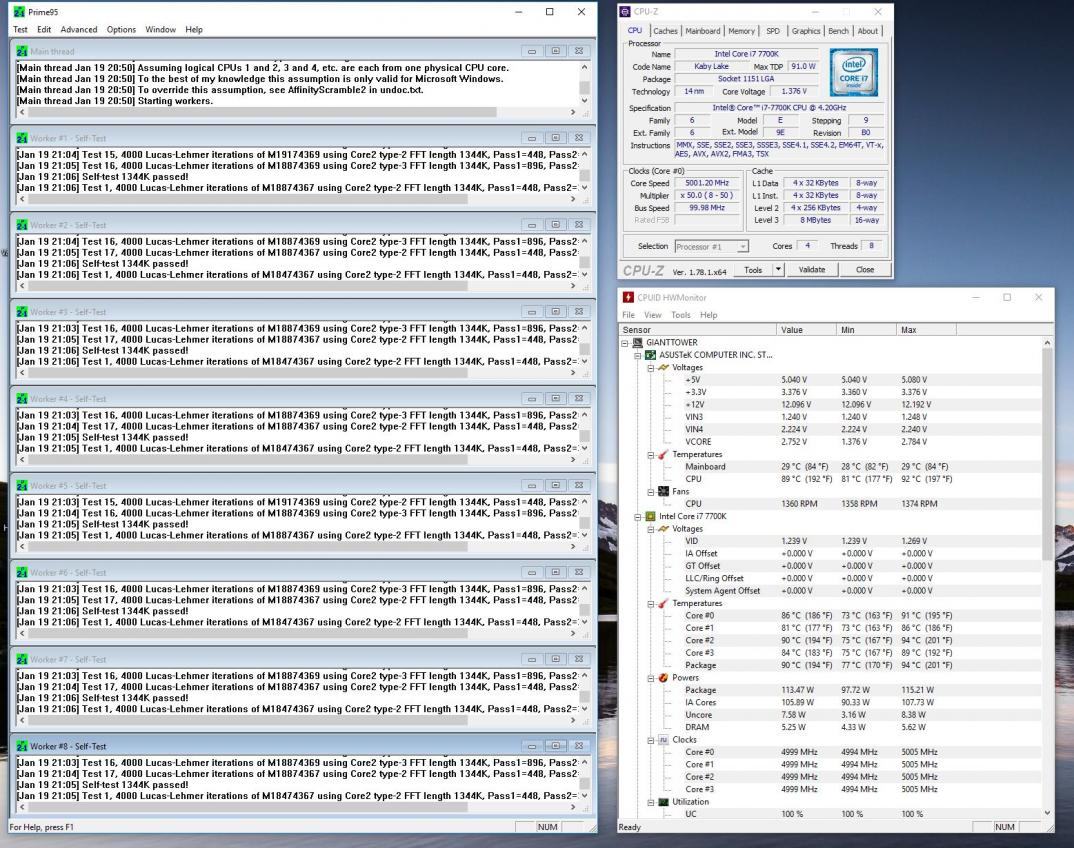Click the Main thread window icon
The image size is (1074, 848).
(22, 51)
